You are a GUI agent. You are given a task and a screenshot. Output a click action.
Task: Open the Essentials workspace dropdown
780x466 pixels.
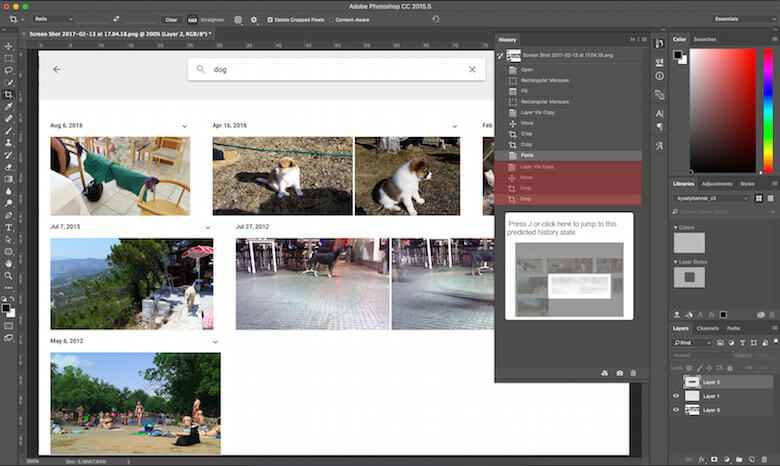[x=743, y=19]
